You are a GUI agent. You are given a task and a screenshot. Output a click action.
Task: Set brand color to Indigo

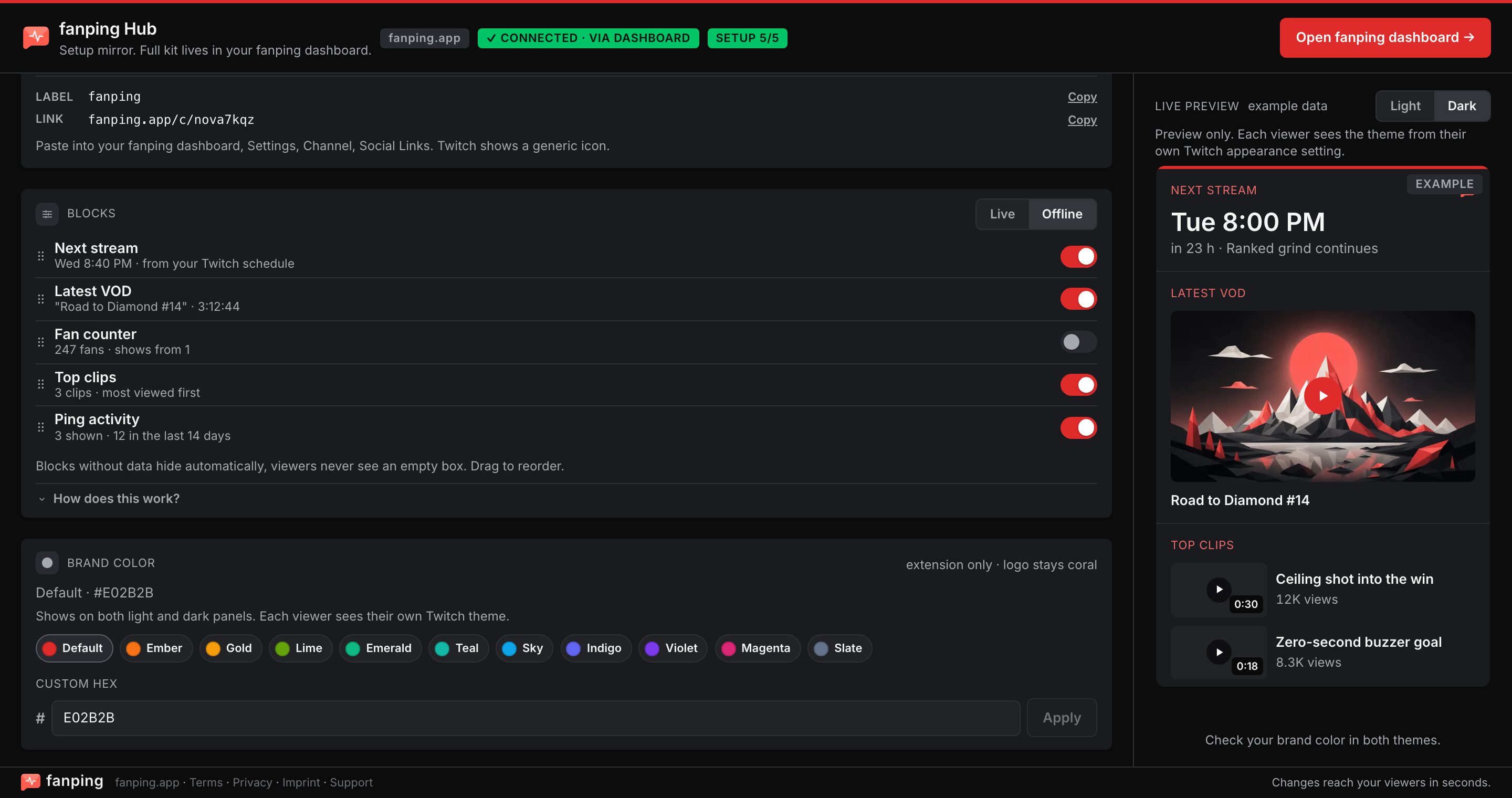596,648
